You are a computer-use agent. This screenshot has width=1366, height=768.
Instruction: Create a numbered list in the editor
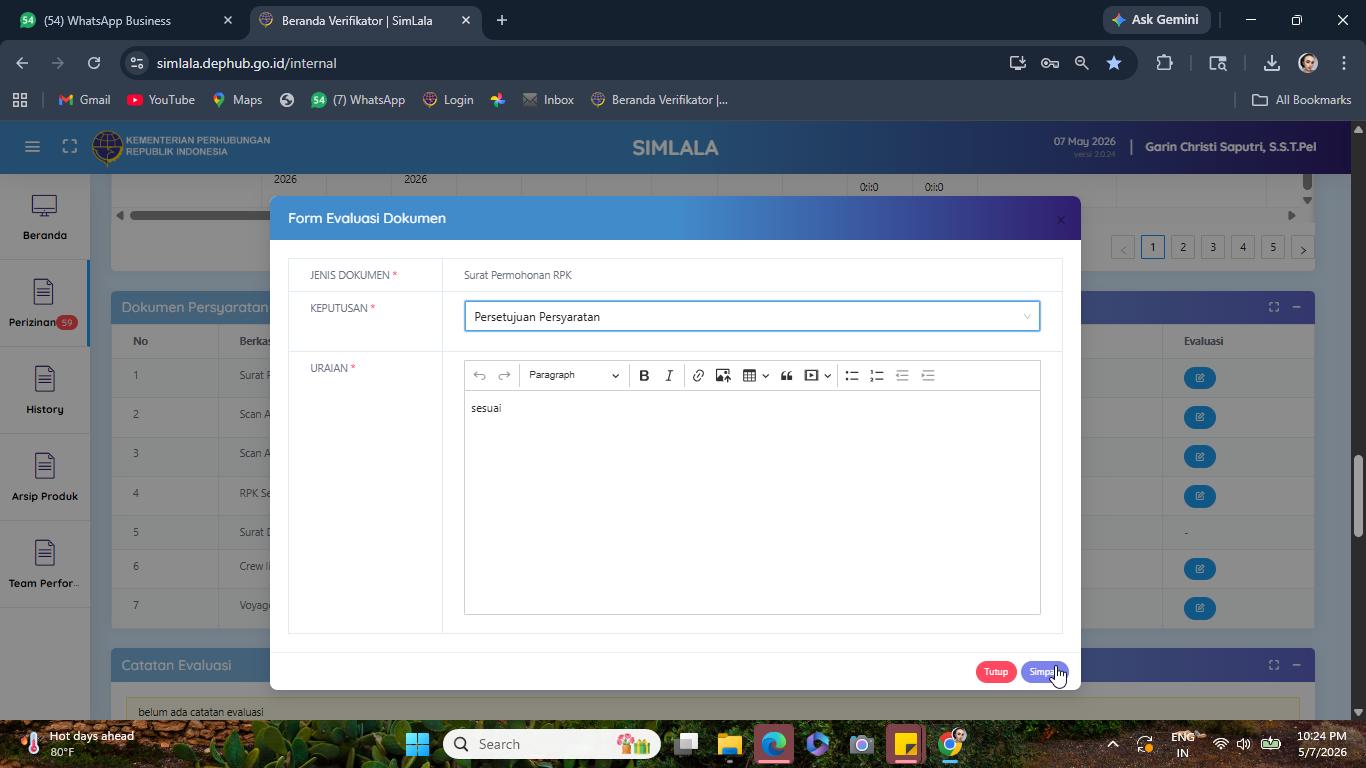pos(877,375)
